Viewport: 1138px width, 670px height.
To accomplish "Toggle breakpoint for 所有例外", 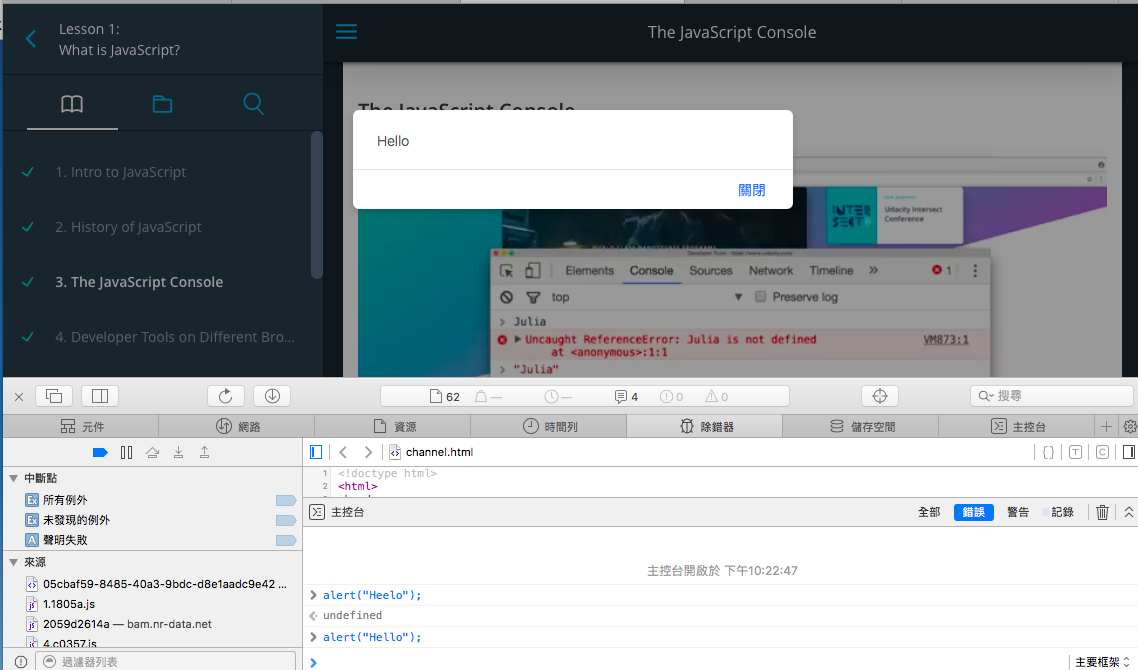I will pos(286,500).
